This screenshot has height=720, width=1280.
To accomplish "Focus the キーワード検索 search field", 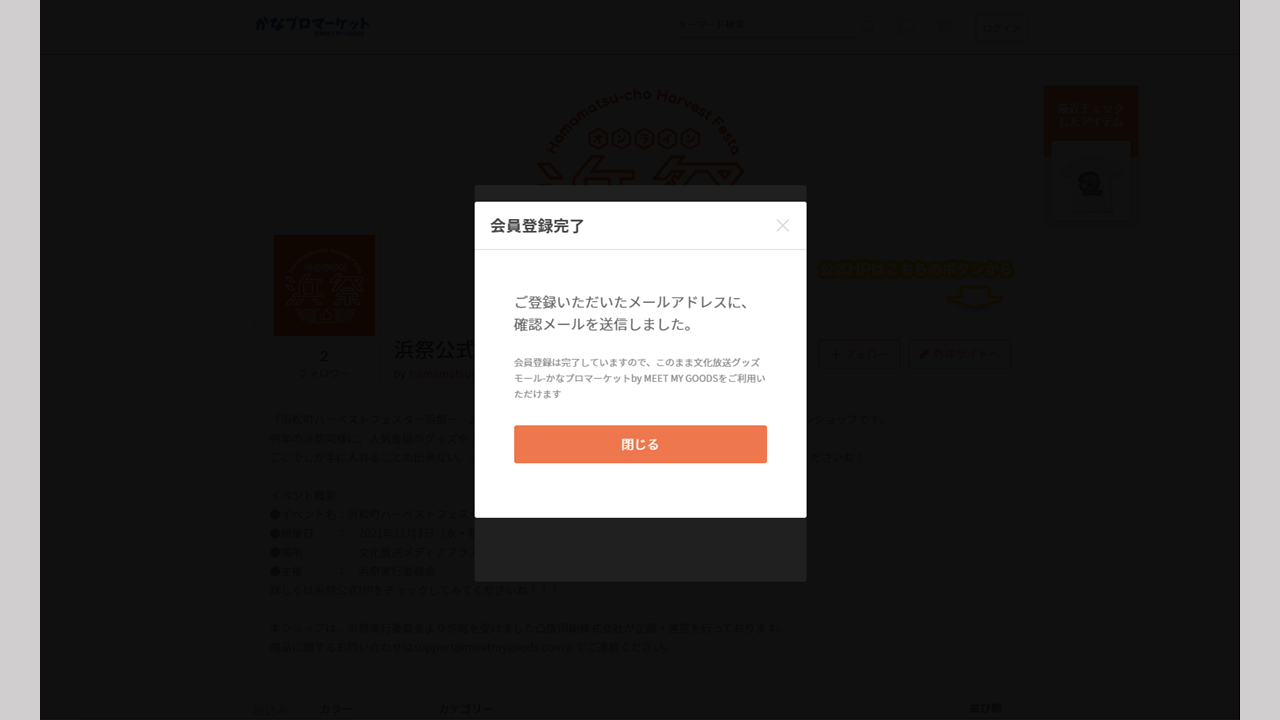I will click(x=765, y=25).
